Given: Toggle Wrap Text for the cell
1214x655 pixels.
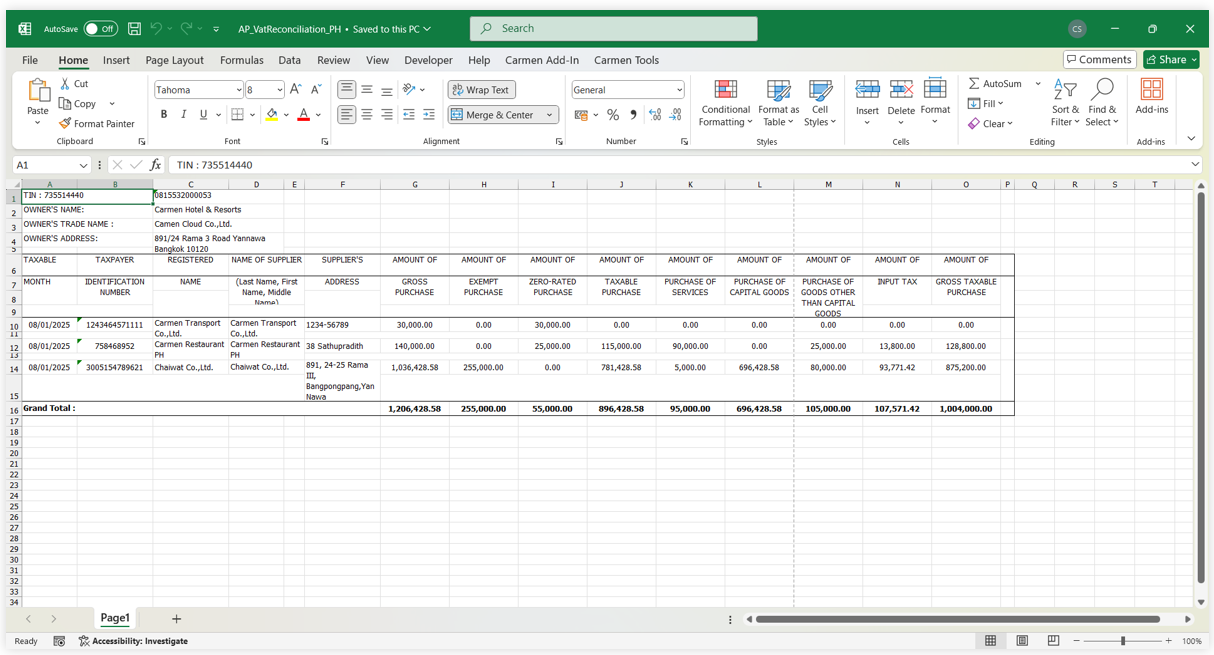Looking at the screenshot, I should [x=481, y=90].
